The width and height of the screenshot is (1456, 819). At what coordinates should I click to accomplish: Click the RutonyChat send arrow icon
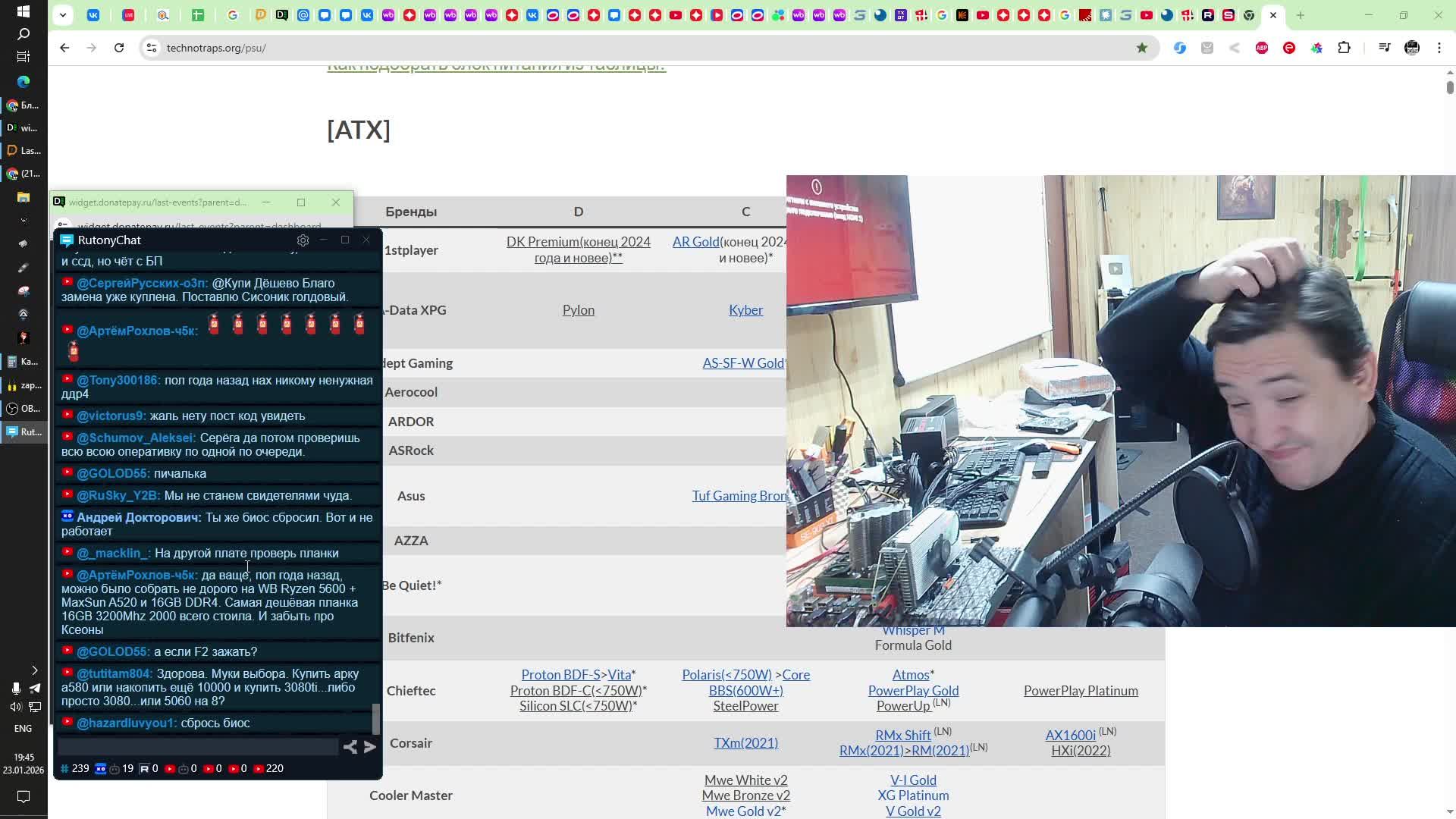point(370,747)
